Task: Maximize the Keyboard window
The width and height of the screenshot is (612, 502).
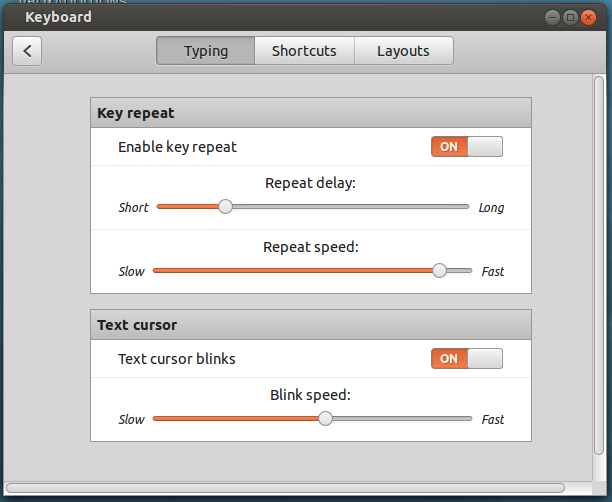Action: 570,17
